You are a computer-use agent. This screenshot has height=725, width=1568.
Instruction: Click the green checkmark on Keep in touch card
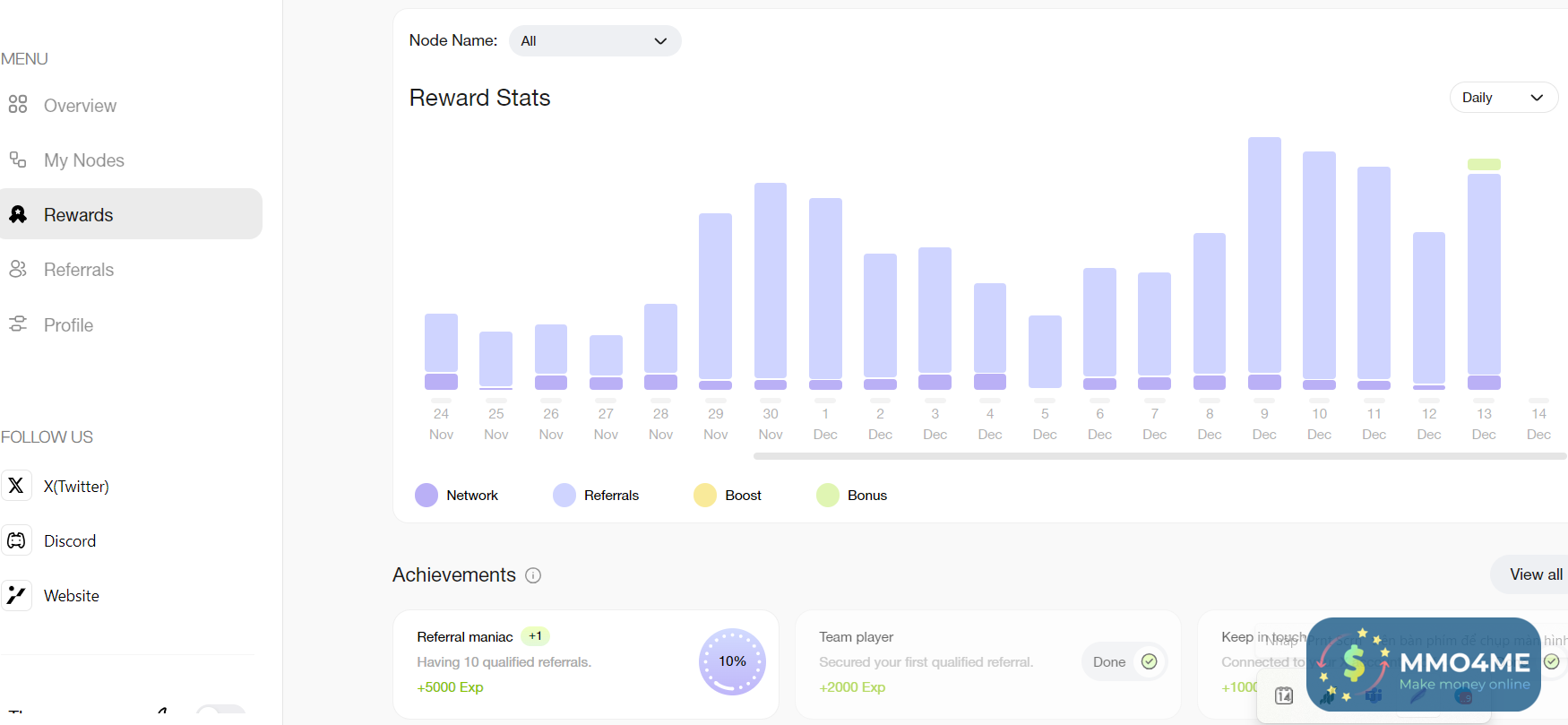1552,661
